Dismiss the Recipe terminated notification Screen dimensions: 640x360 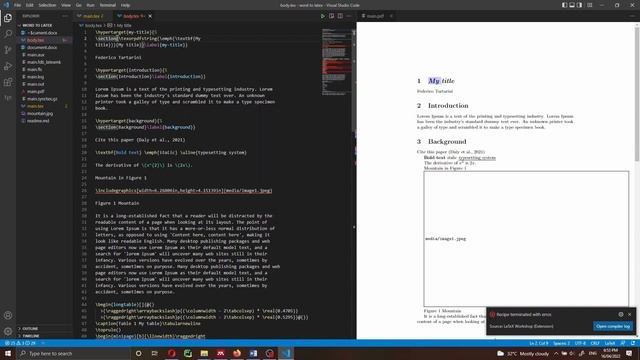click(x=629, y=314)
